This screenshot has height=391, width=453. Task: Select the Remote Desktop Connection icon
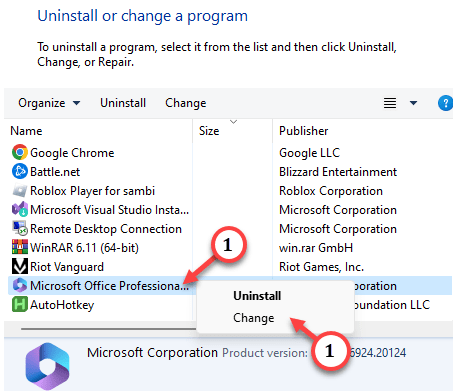coord(20,229)
